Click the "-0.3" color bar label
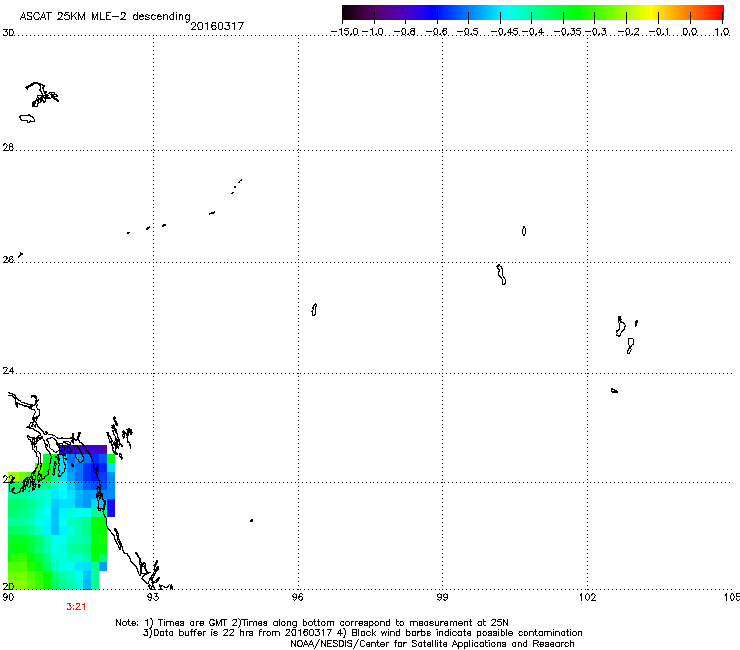Screen dimensions: 740x650 tap(596, 32)
